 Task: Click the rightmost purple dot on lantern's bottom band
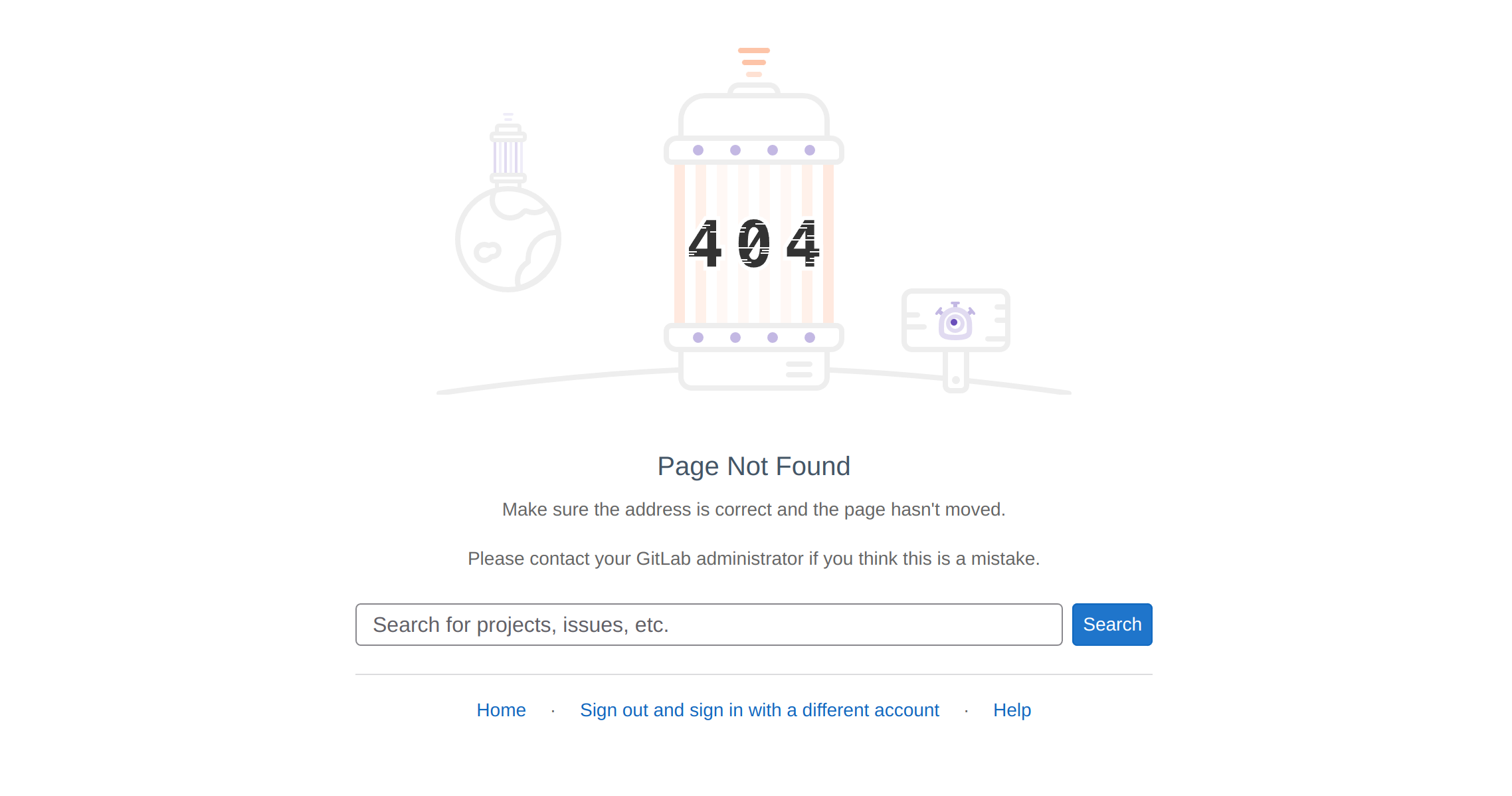click(x=810, y=338)
